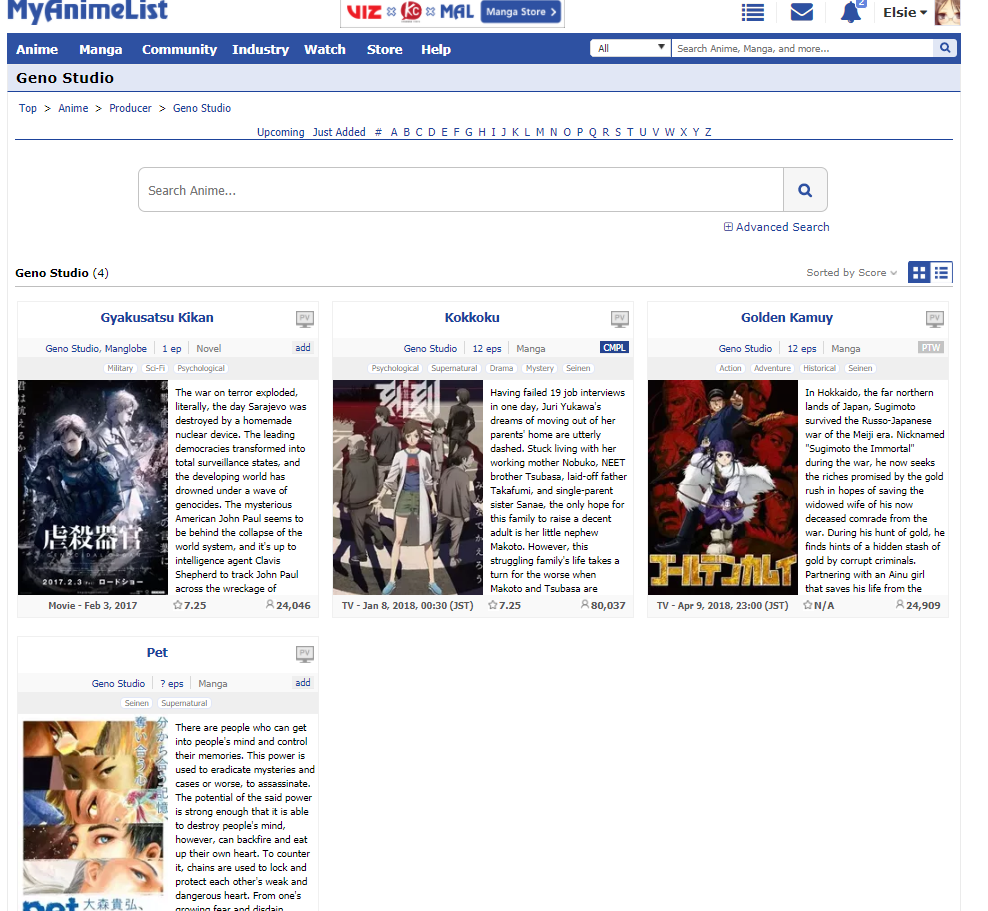Click Golden Kamuy poster thumbnail
This screenshot has height=911, width=988.
point(723,487)
